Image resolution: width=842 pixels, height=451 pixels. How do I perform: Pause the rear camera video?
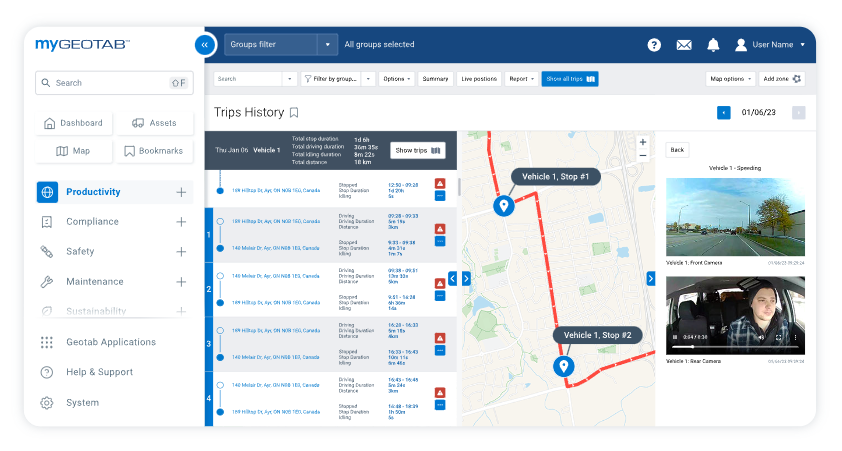pos(675,338)
